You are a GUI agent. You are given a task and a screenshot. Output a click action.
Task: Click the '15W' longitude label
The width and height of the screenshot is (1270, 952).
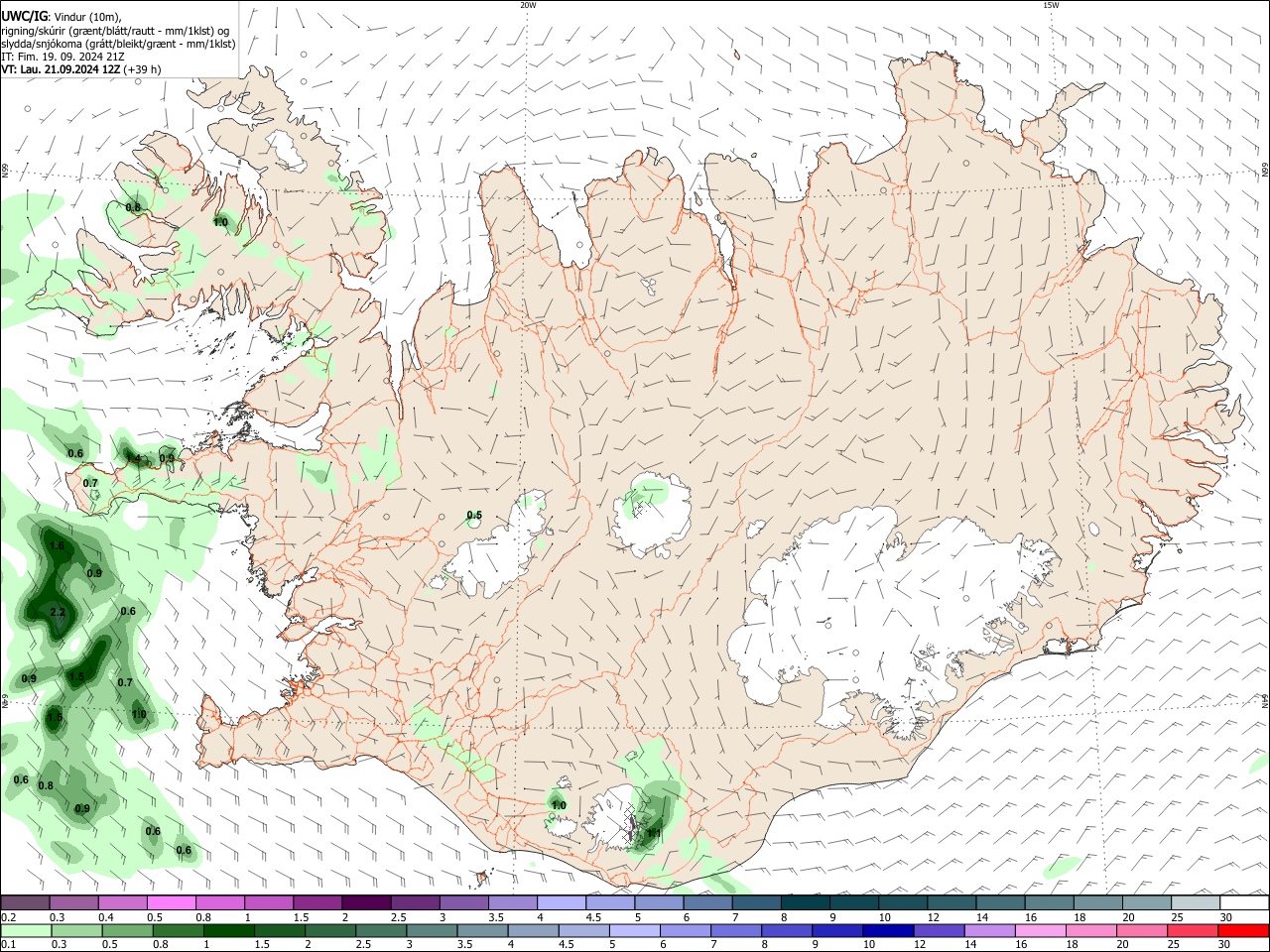click(x=1051, y=5)
